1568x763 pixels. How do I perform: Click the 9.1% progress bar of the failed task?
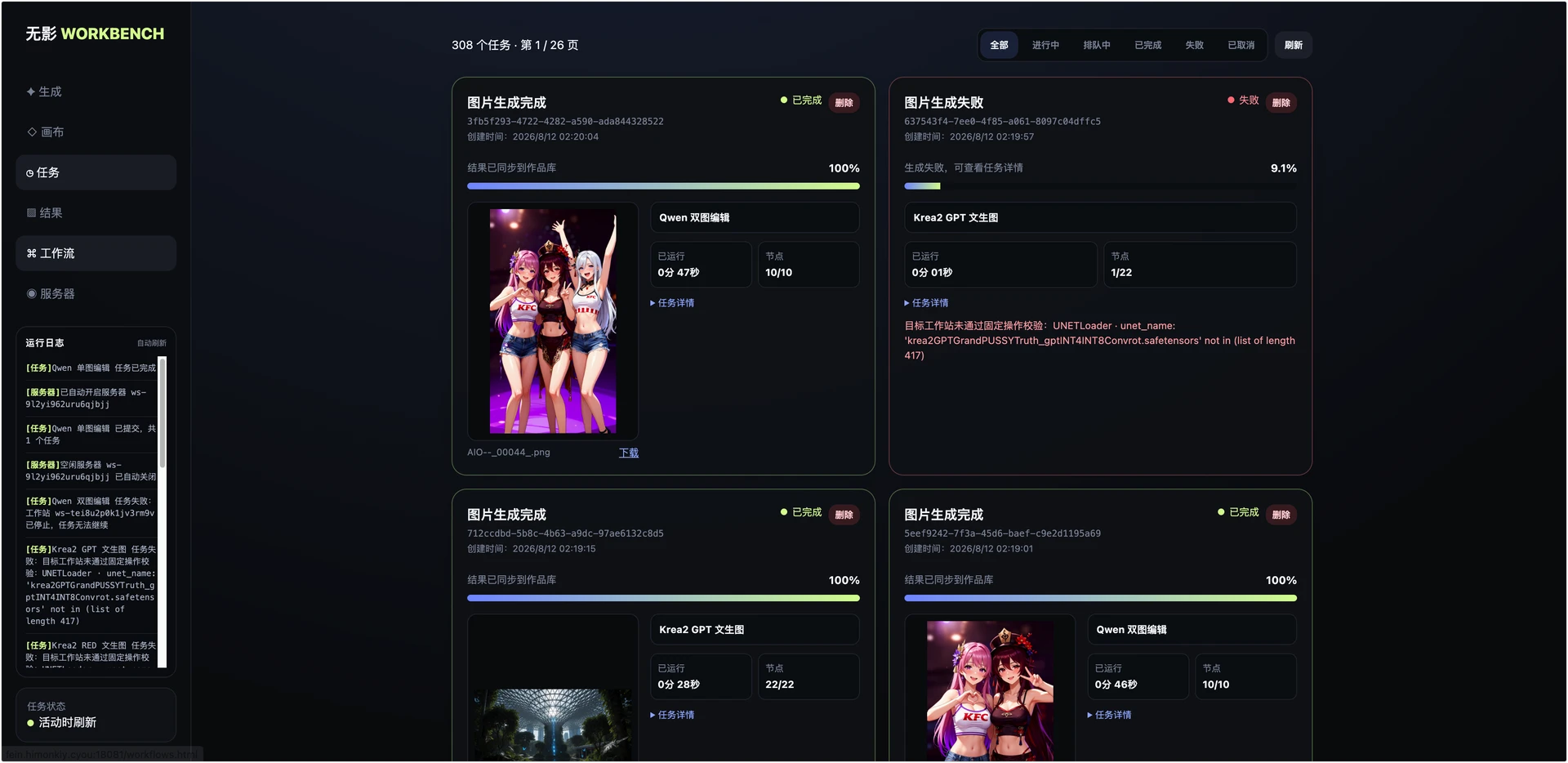click(1100, 186)
